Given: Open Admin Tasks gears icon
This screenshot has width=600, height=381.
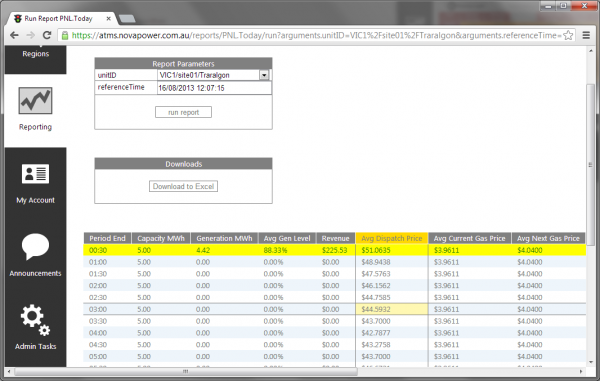Looking at the screenshot, I should (35, 320).
